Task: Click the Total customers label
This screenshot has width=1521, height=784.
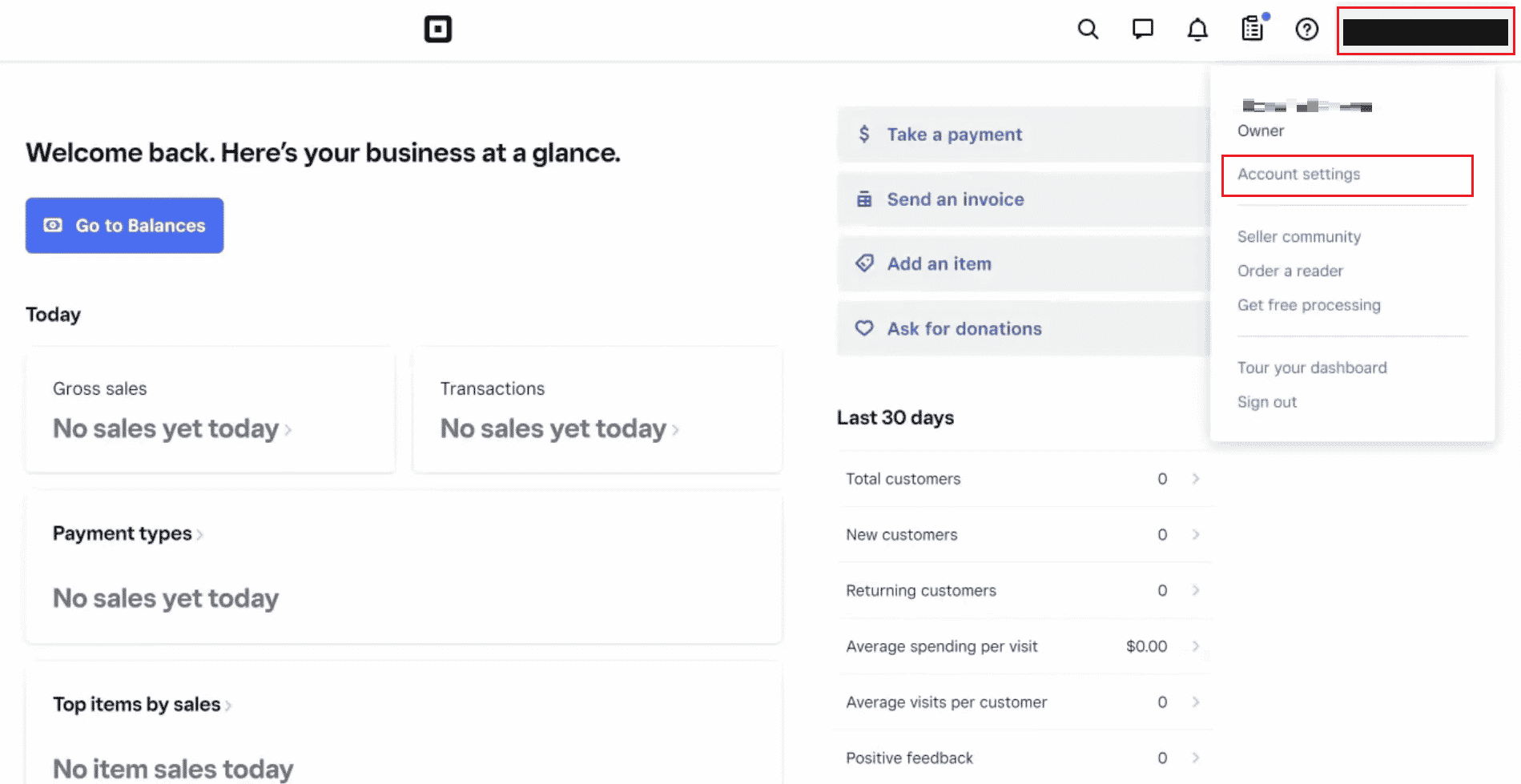Action: click(x=903, y=479)
